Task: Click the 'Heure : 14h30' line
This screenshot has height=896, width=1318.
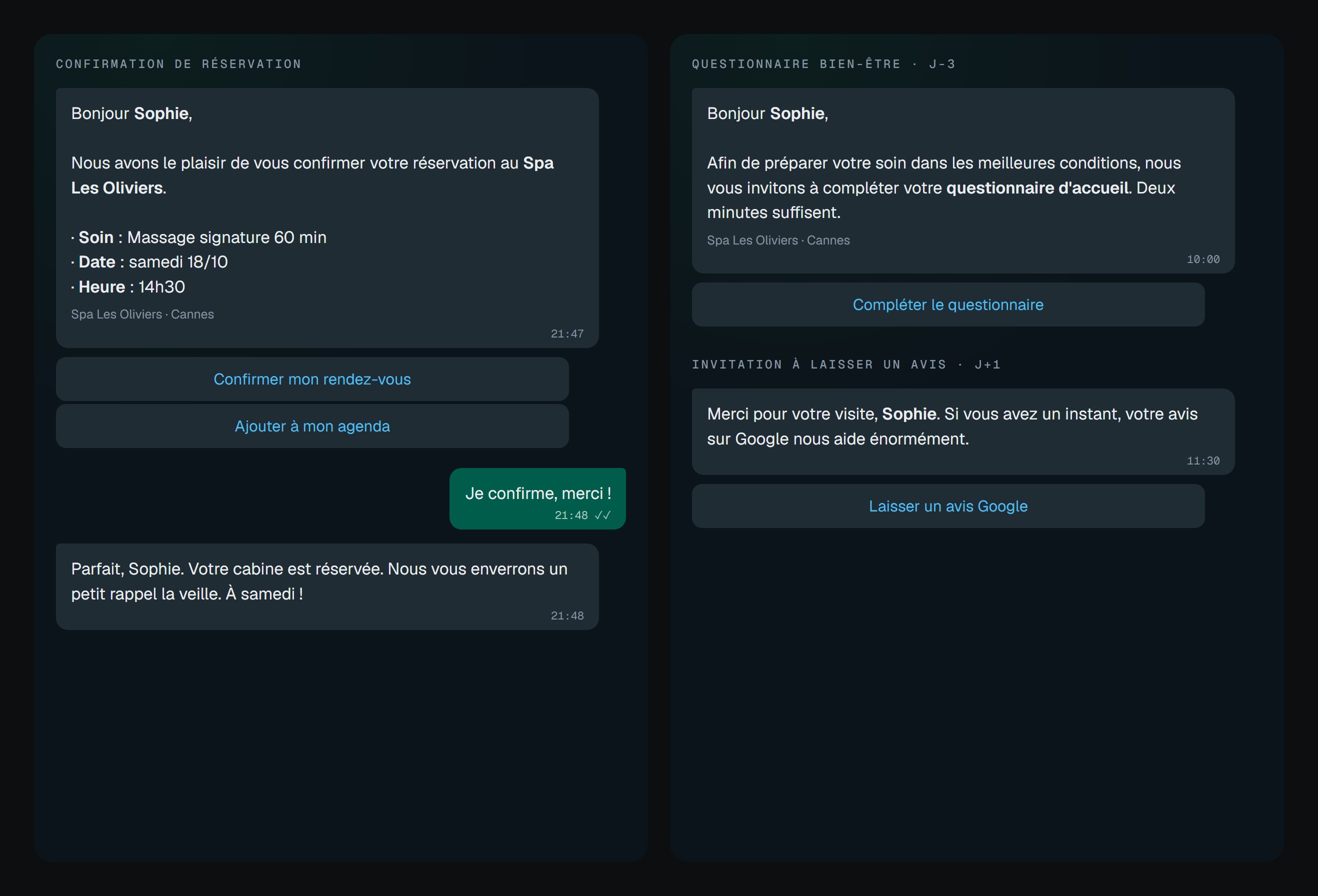Action: pos(128,287)
